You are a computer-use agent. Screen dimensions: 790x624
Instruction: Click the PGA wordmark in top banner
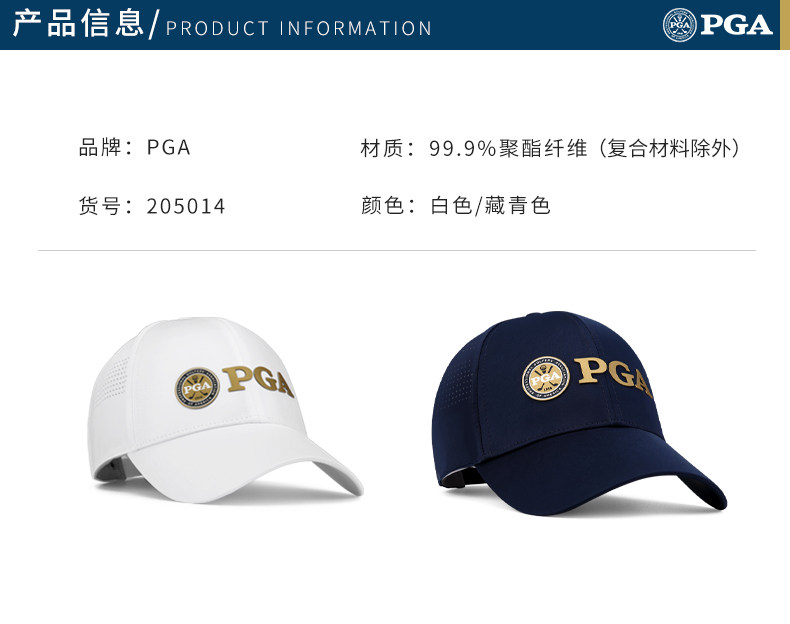pyautogui.click(x=737, y=25)
